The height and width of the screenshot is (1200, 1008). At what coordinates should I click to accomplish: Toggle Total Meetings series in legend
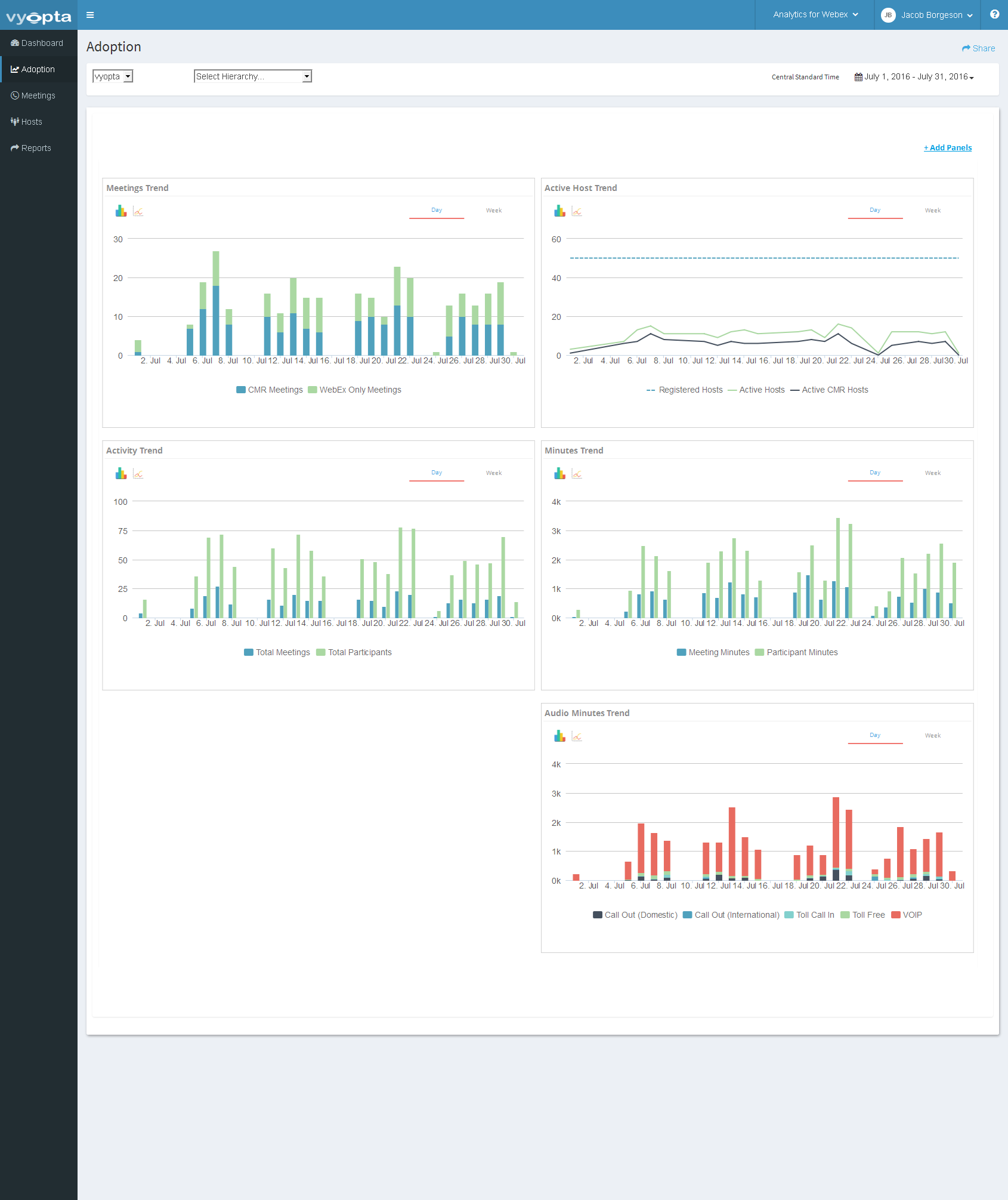(x=277, y=652)
